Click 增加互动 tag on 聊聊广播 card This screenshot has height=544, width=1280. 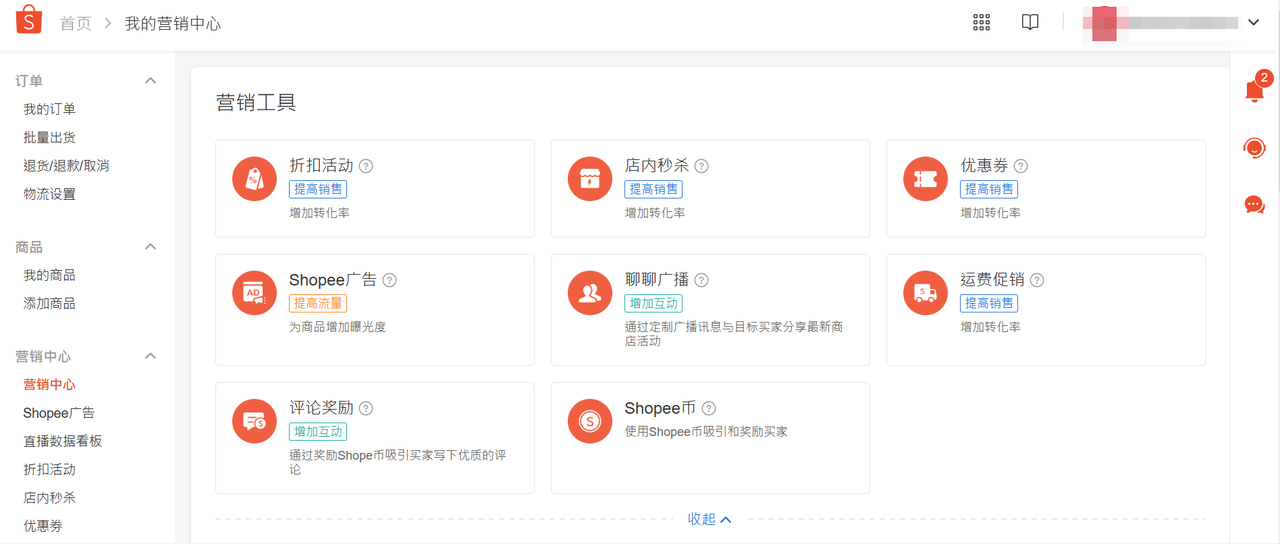click(654, 303)
